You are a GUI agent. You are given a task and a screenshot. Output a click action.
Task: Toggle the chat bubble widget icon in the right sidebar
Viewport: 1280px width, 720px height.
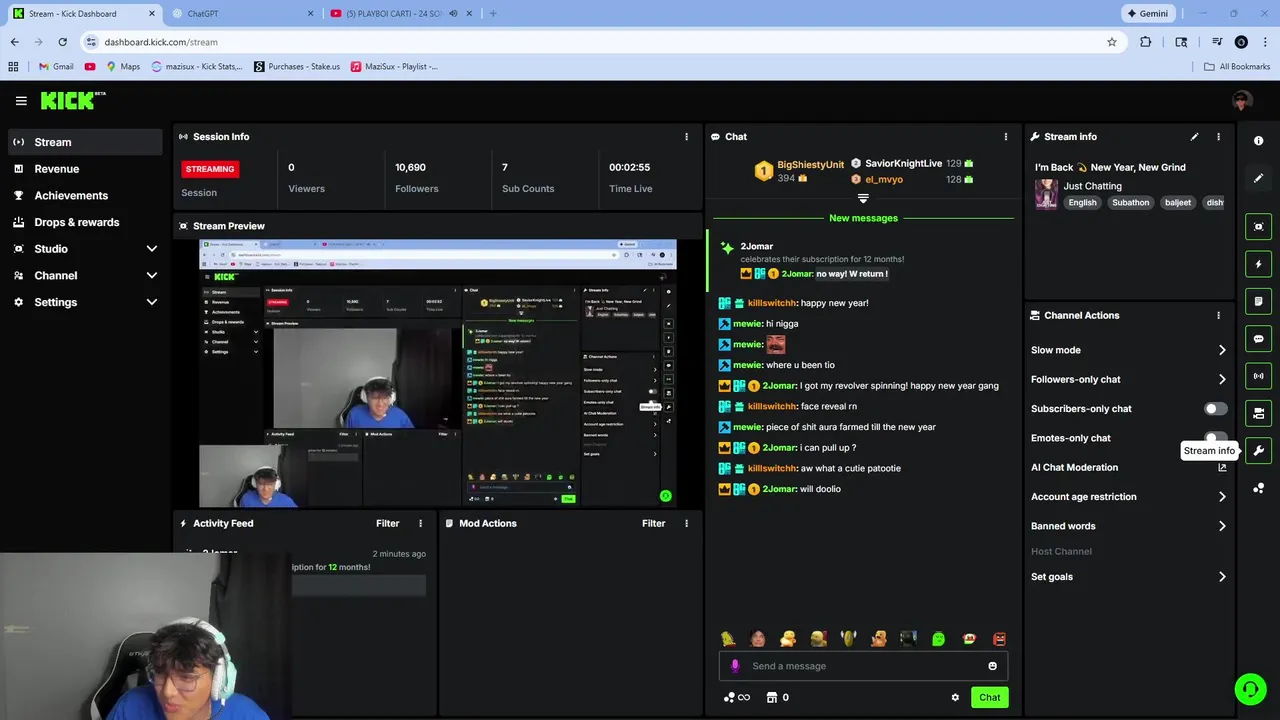[x=1258, y=339]
